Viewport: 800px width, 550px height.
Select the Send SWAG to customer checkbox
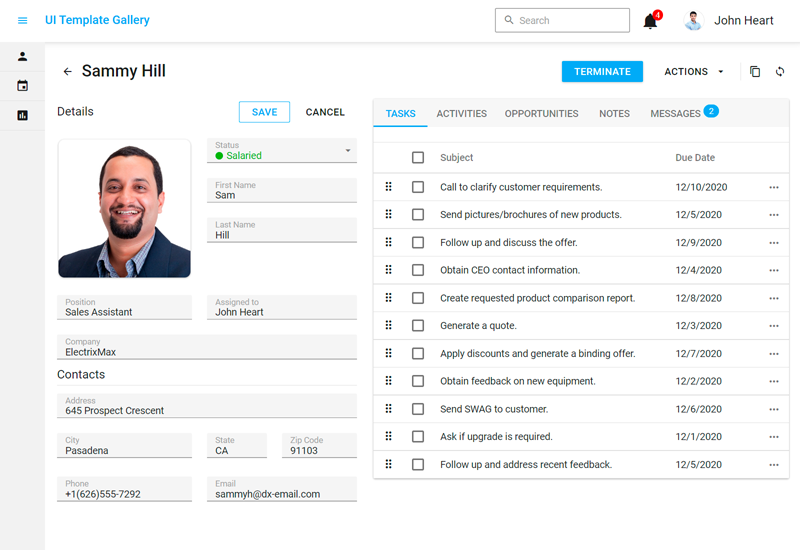(418, 409)
